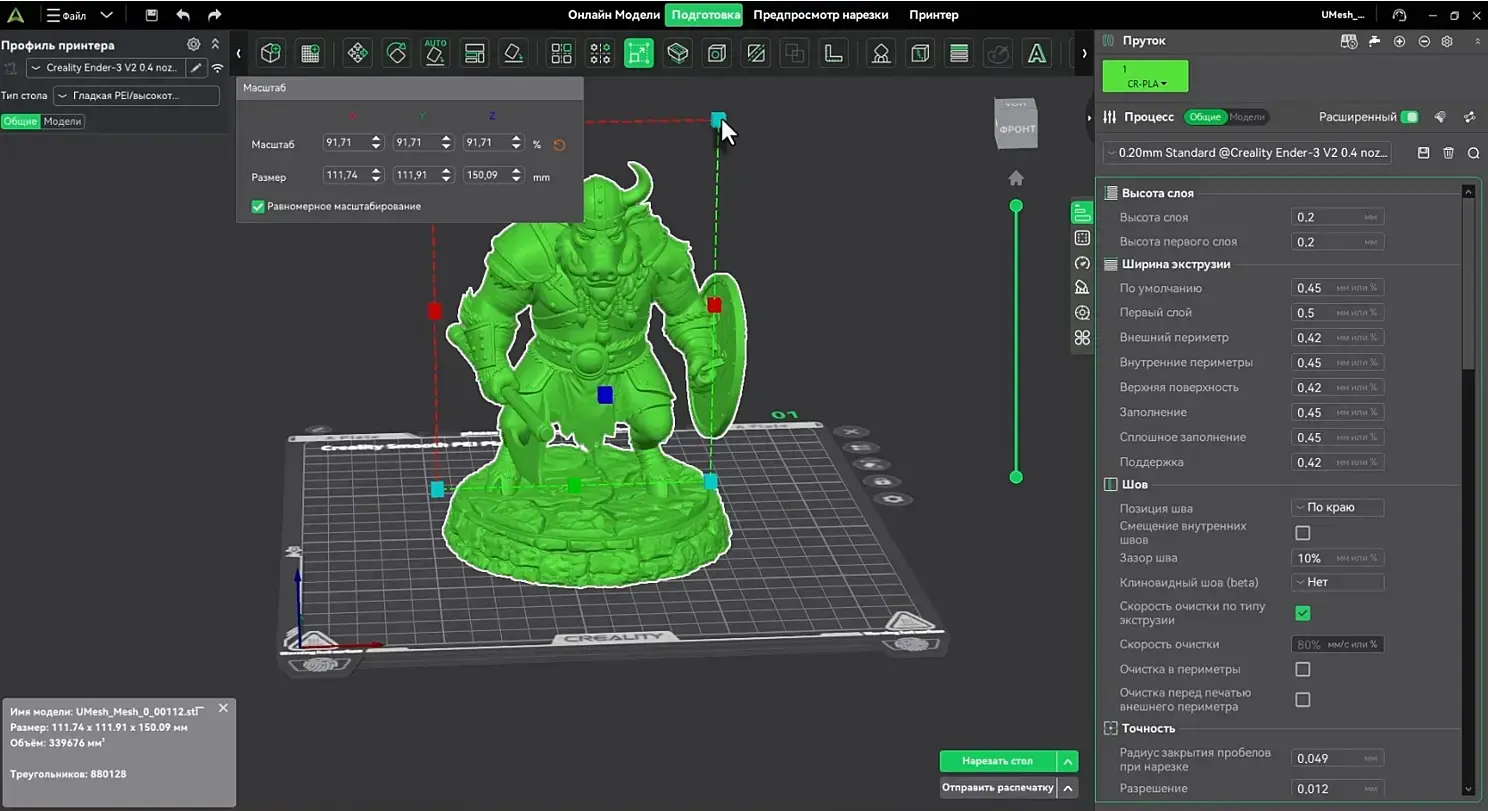Click the Нарезать стол button
This screenshot has height=811, width=1488.
coord(998,761)
